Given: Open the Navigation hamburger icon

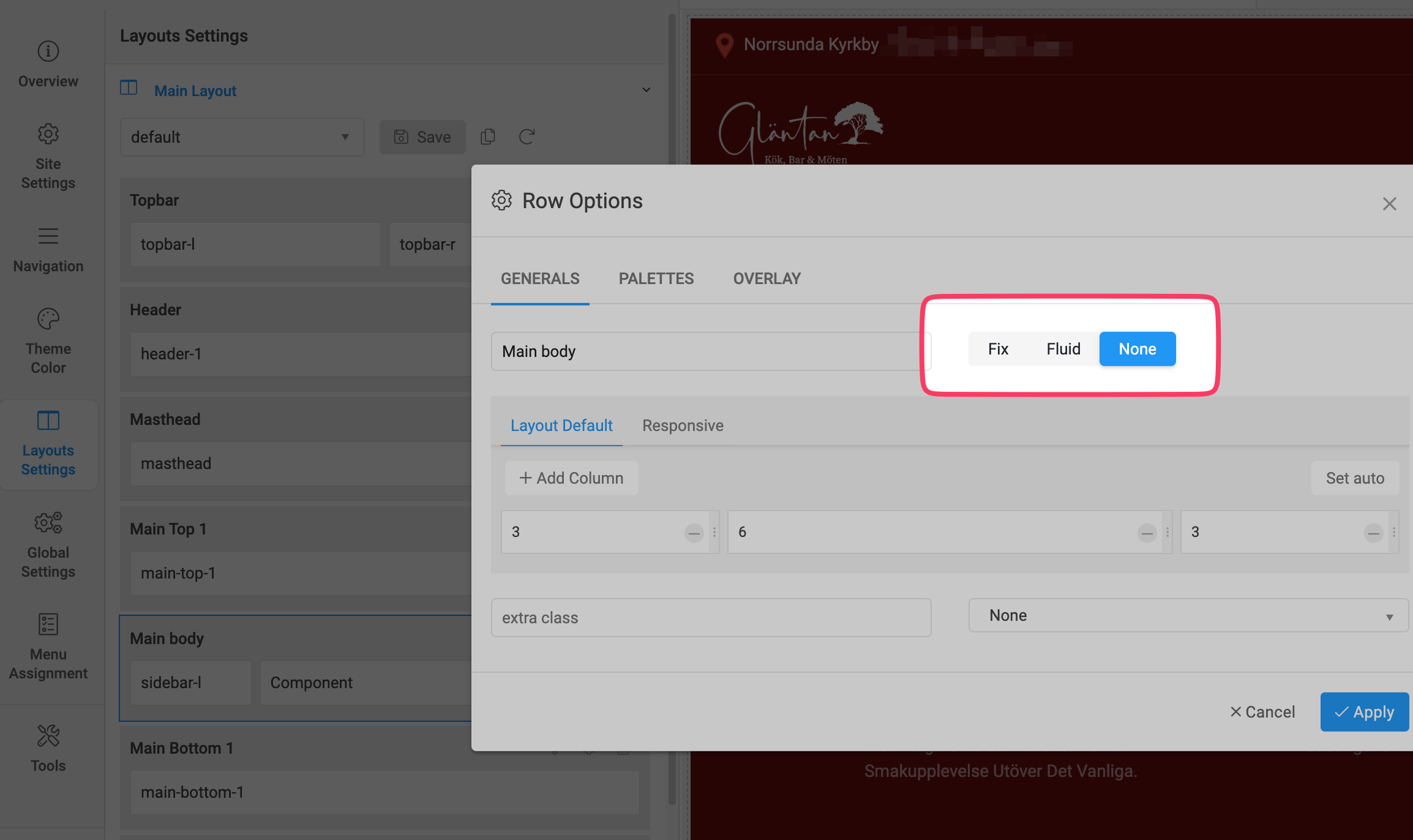Looking at the screenshot, I should (x=48, y=236).
